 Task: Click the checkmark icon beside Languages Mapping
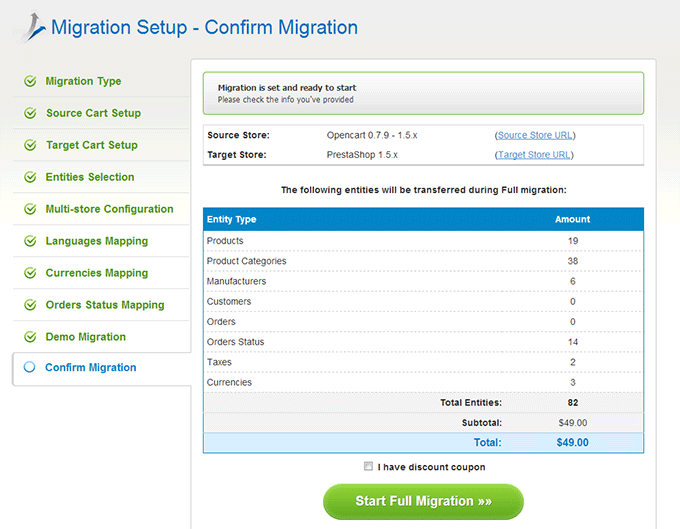(x=30, y=241)
